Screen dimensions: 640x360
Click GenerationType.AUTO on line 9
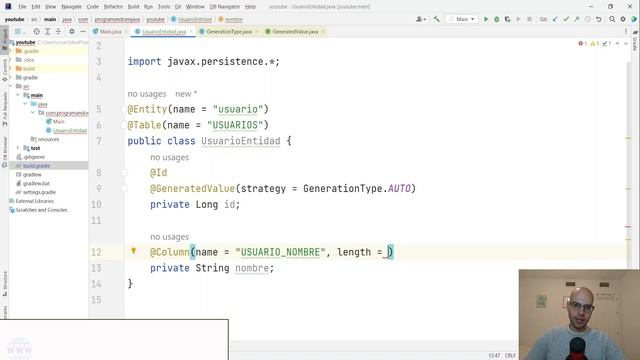click(357, 189)
